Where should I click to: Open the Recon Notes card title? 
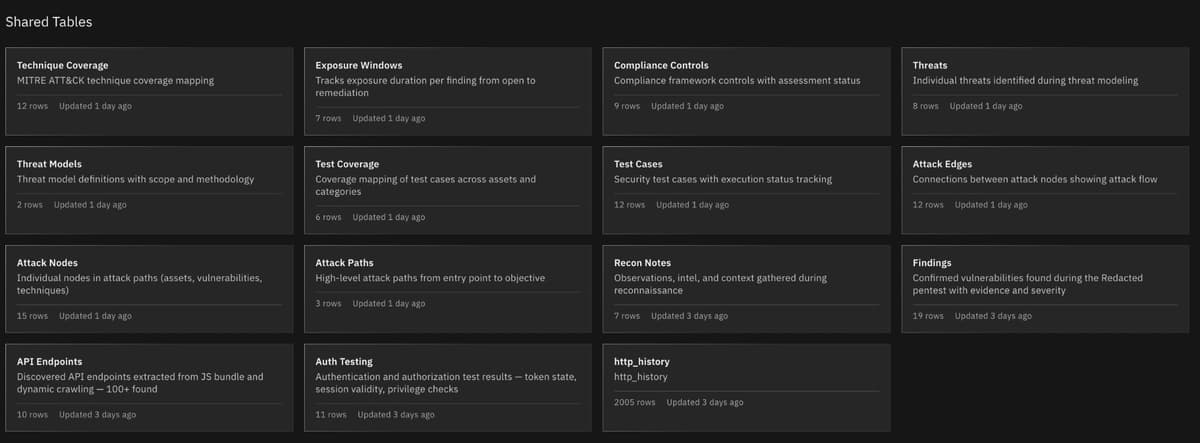(x=642, y=263)
